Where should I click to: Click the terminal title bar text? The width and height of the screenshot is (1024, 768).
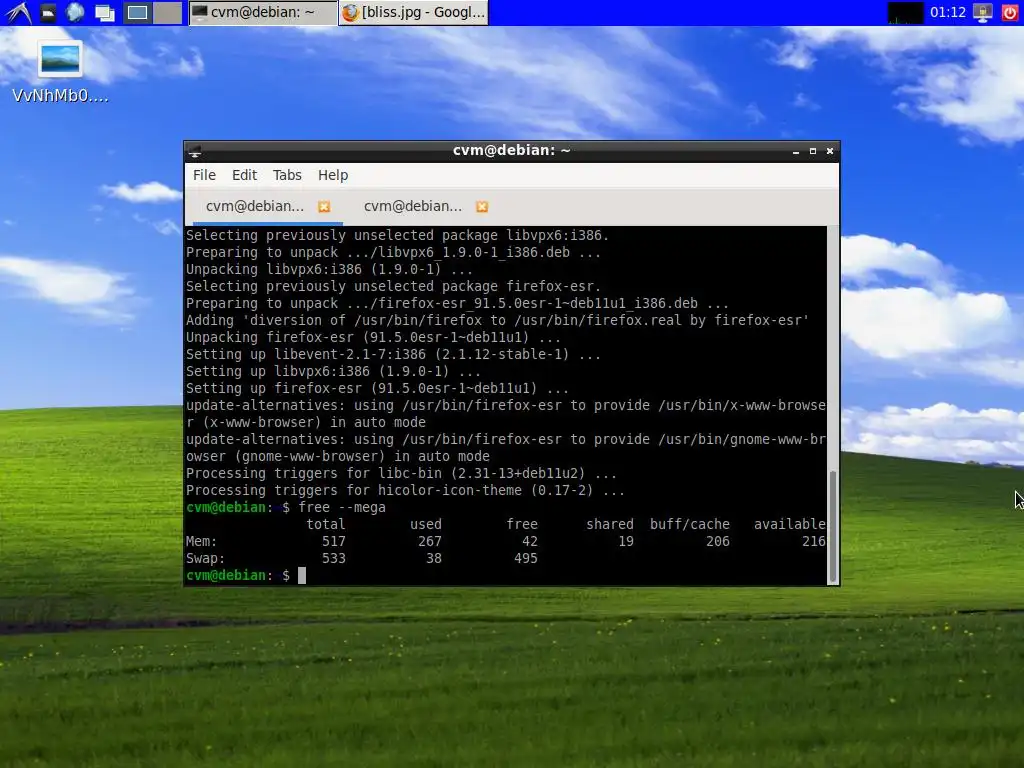coord(511,151)
